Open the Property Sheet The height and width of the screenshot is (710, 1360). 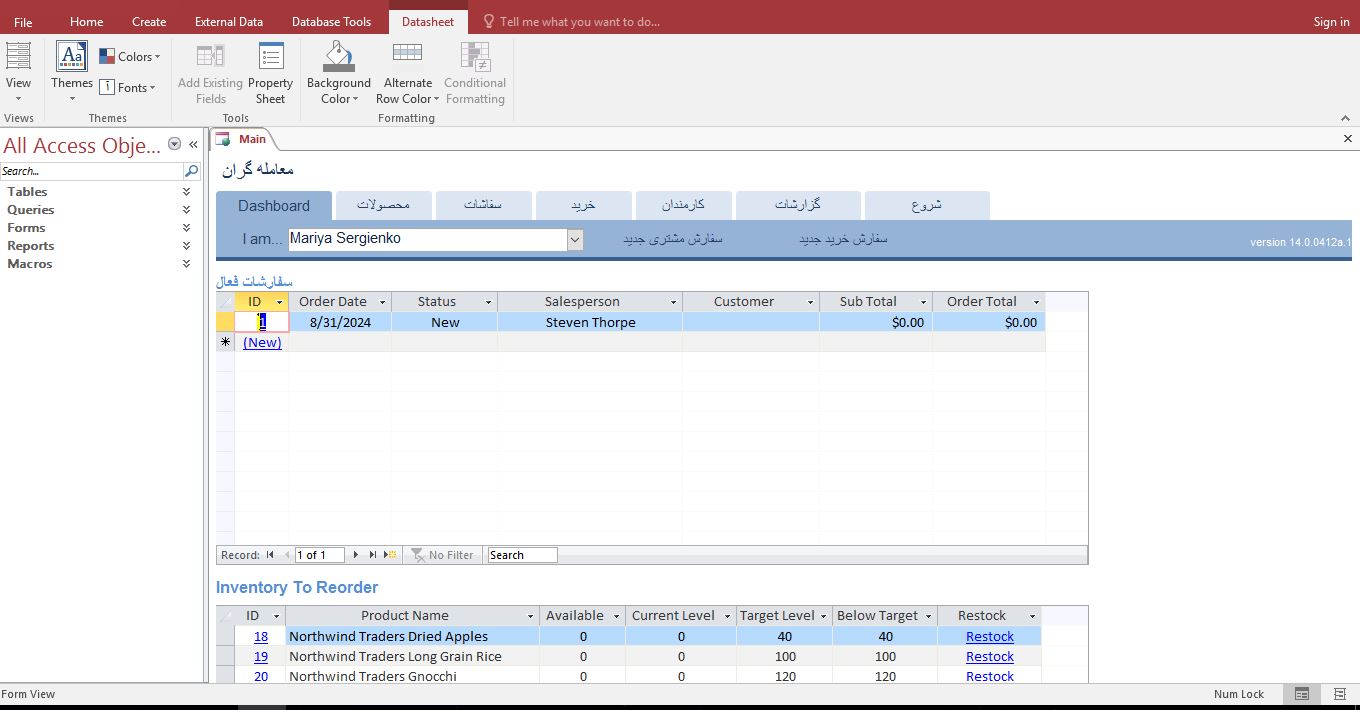(270, 72)
